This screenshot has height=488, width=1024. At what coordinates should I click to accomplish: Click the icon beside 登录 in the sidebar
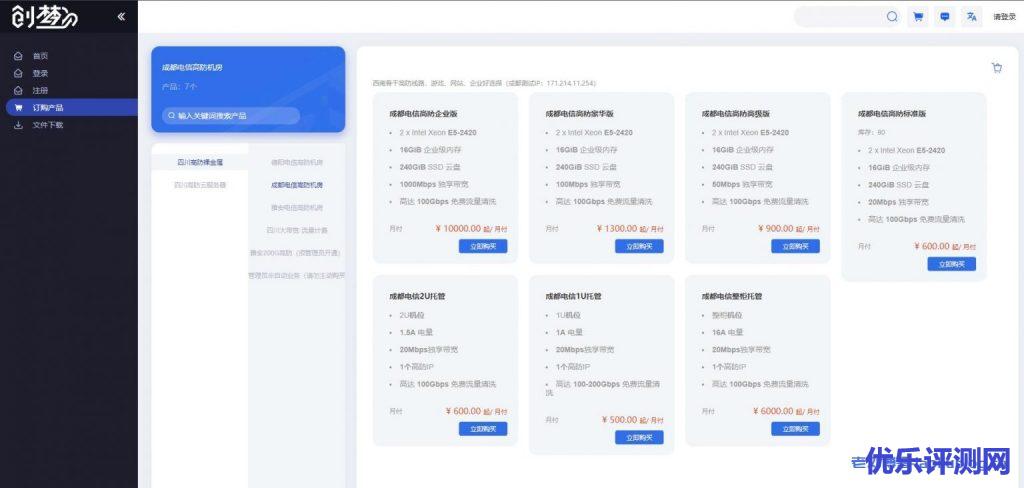[x=18, y=73]
